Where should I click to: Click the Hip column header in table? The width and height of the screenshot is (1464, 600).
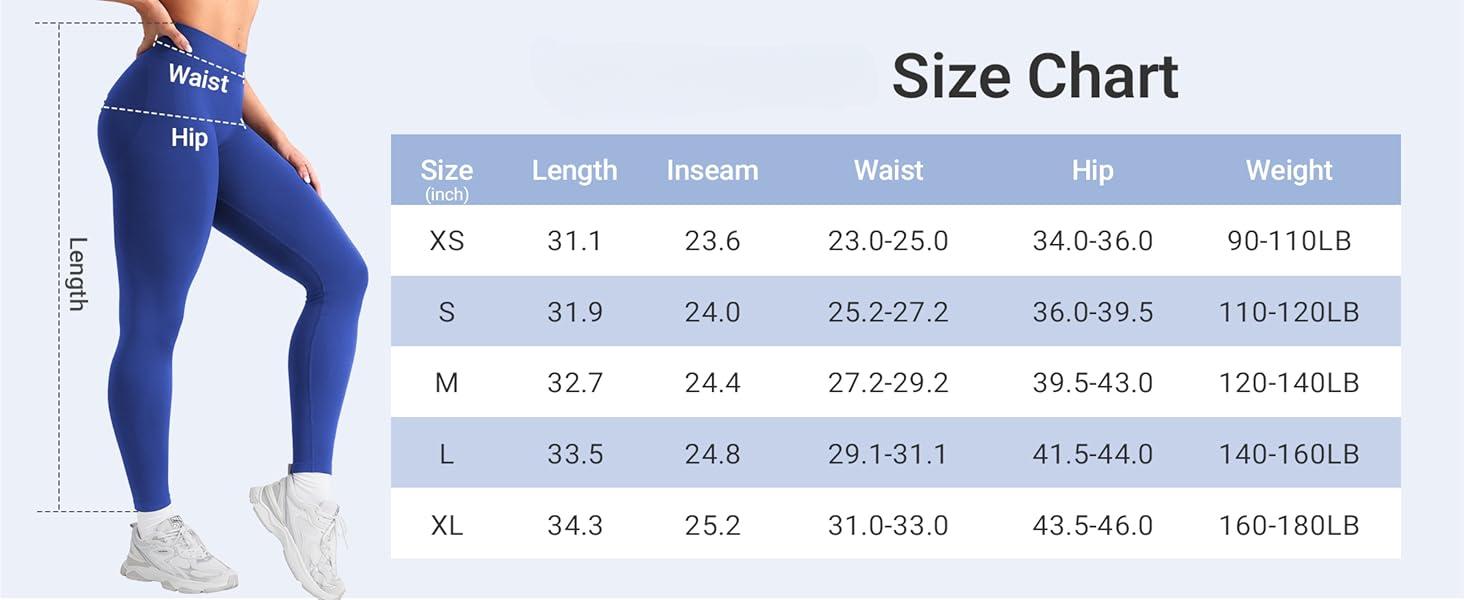pyautogui.click(x=1092, y=171)
